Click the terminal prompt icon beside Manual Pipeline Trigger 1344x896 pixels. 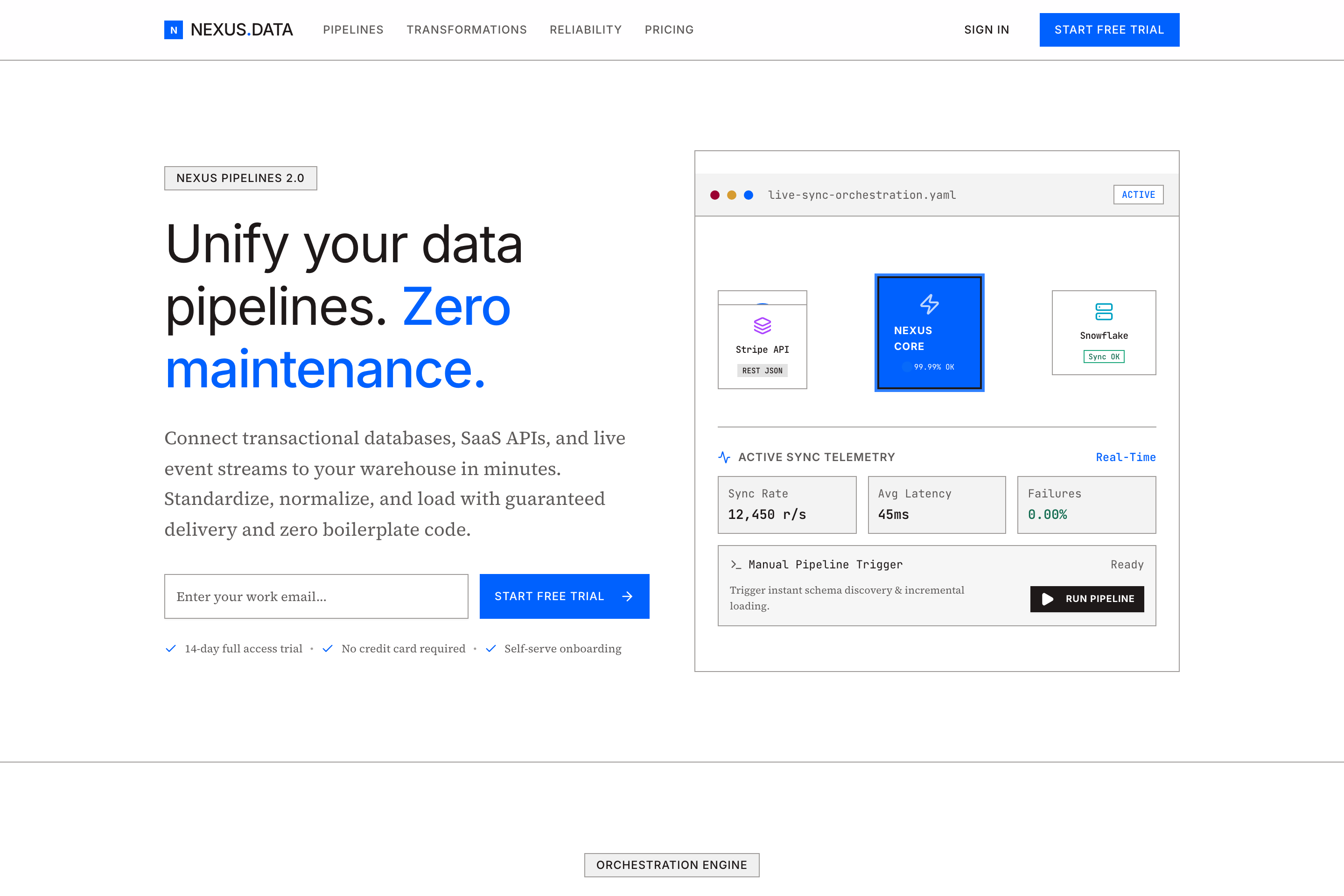coord(735,565)
